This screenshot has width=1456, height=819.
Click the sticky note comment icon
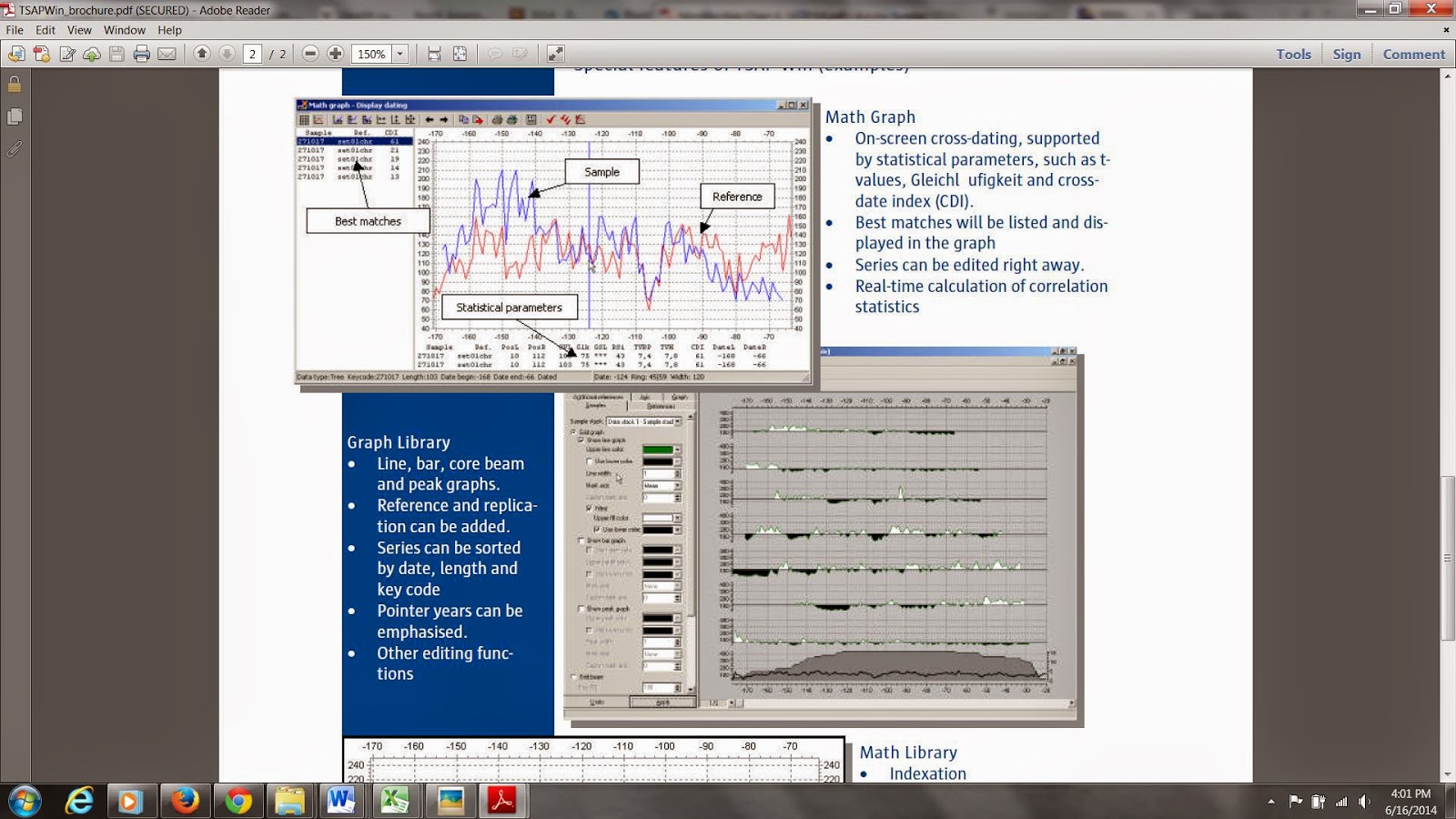(495, 55)
